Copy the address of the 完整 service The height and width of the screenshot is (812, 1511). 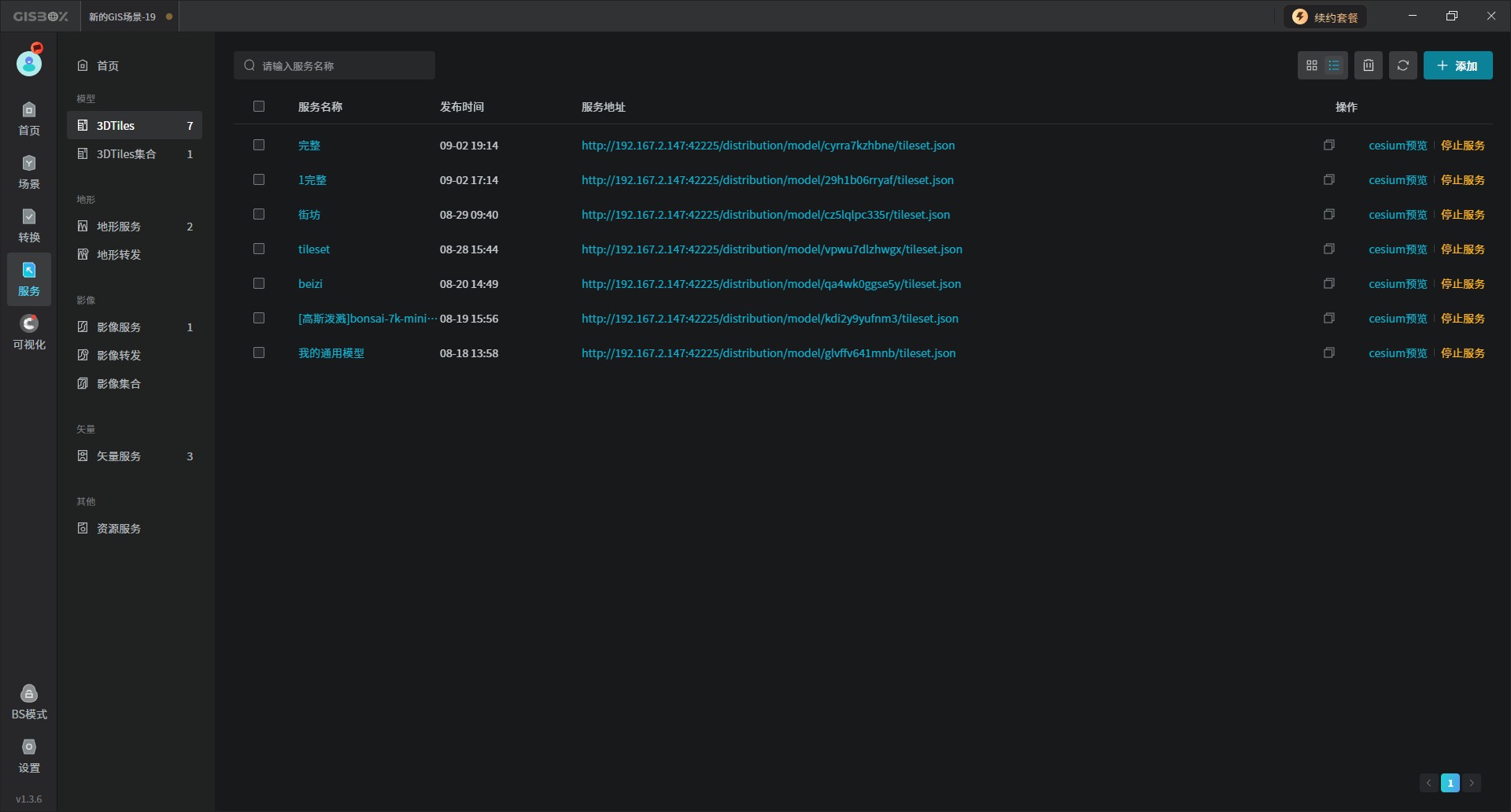pos(1329,145)
